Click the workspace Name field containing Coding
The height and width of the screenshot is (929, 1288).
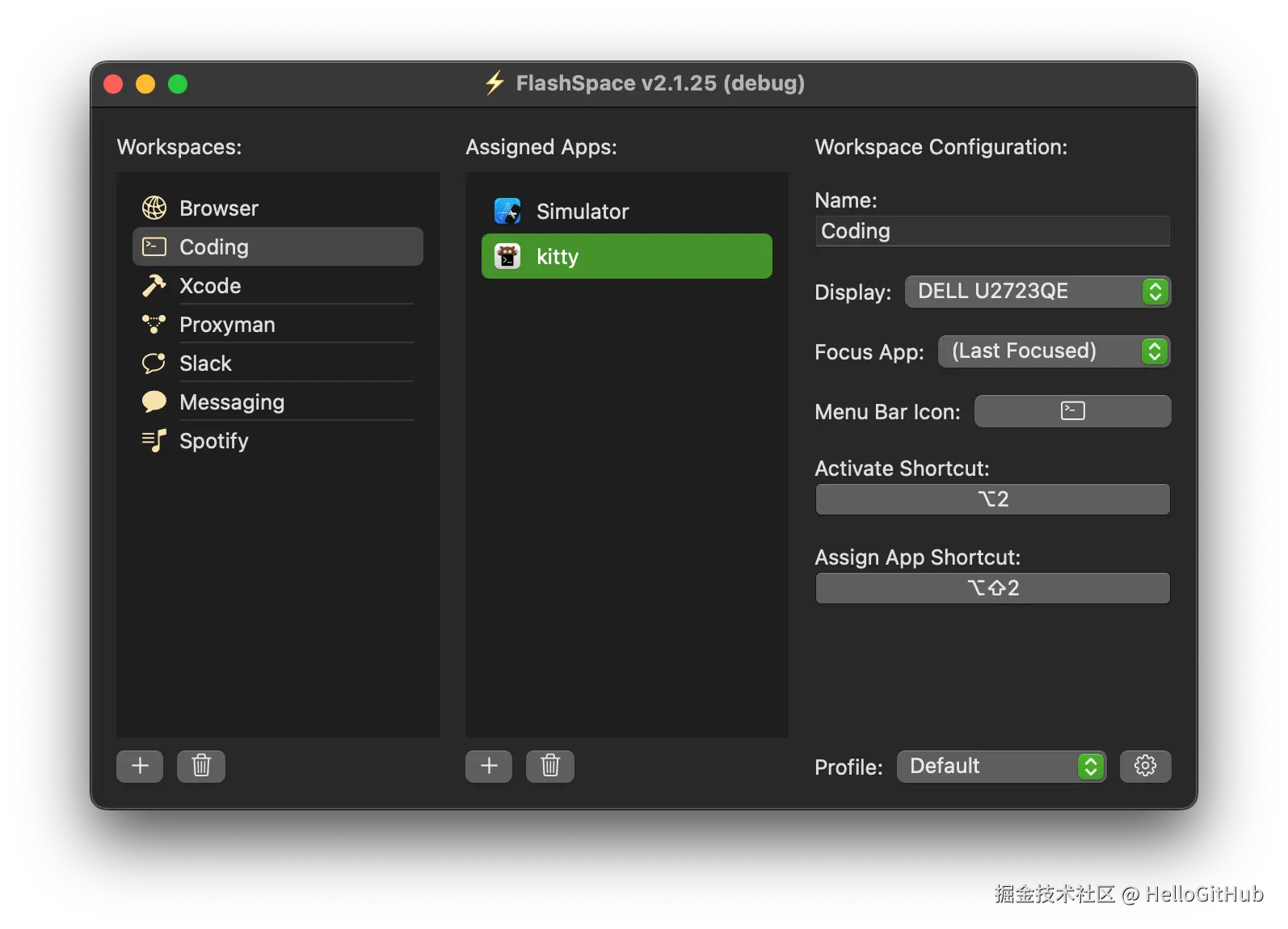point(992,231)
